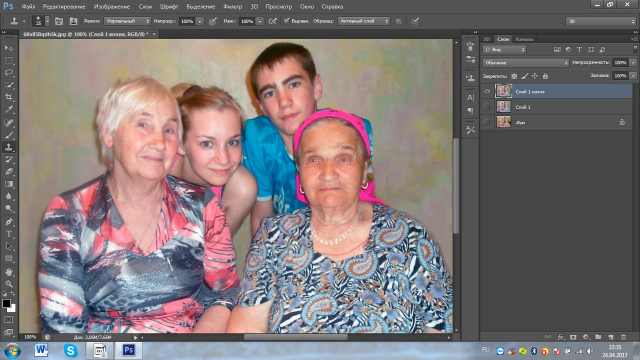Viewport: 640px width, 360px height.
Task: Select the Rectangle shape tool
Action: pyautogui.click(x=9, y=259)
